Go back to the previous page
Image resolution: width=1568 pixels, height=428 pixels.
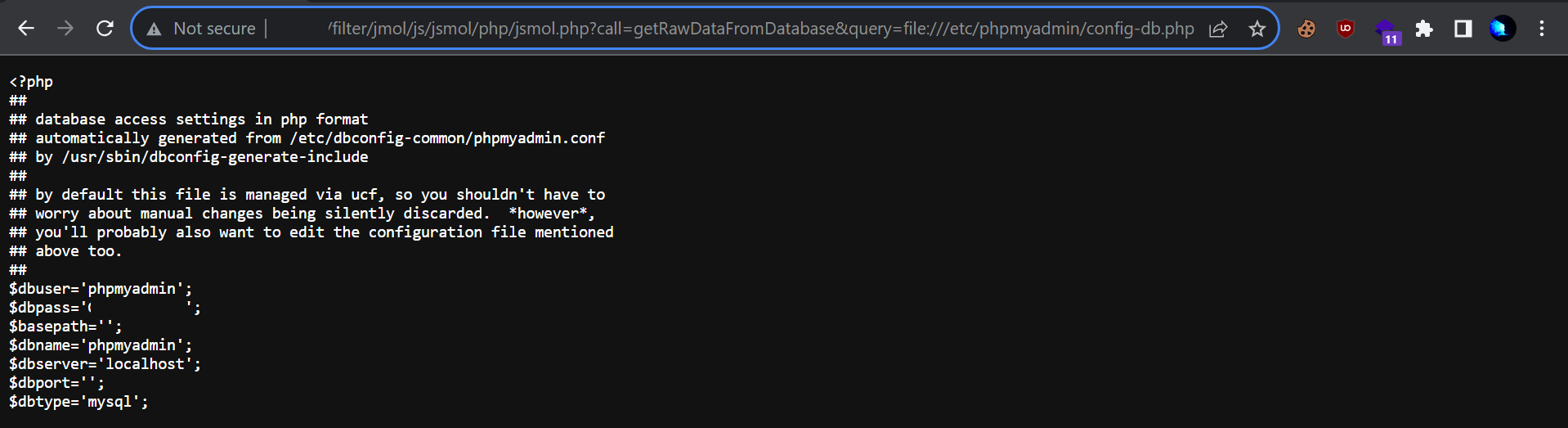[x=26, y=29]
